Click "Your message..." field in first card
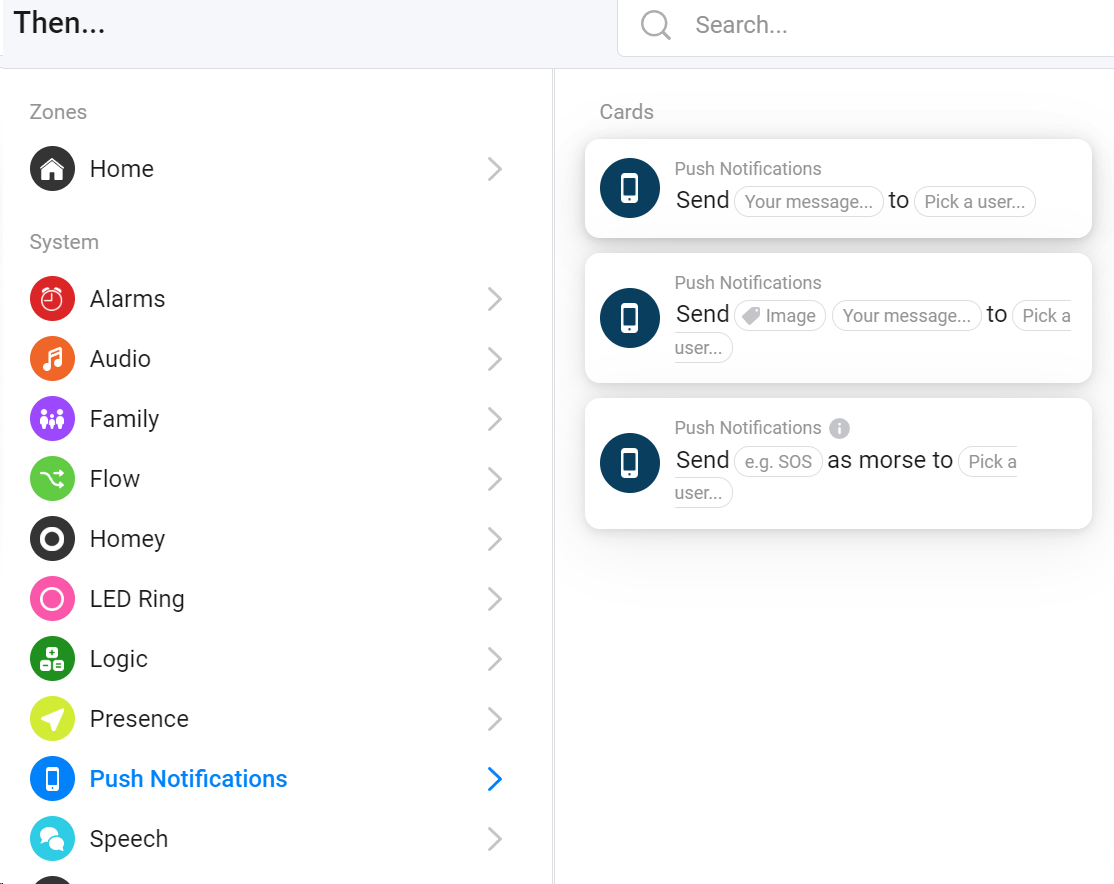 point(808,202)
